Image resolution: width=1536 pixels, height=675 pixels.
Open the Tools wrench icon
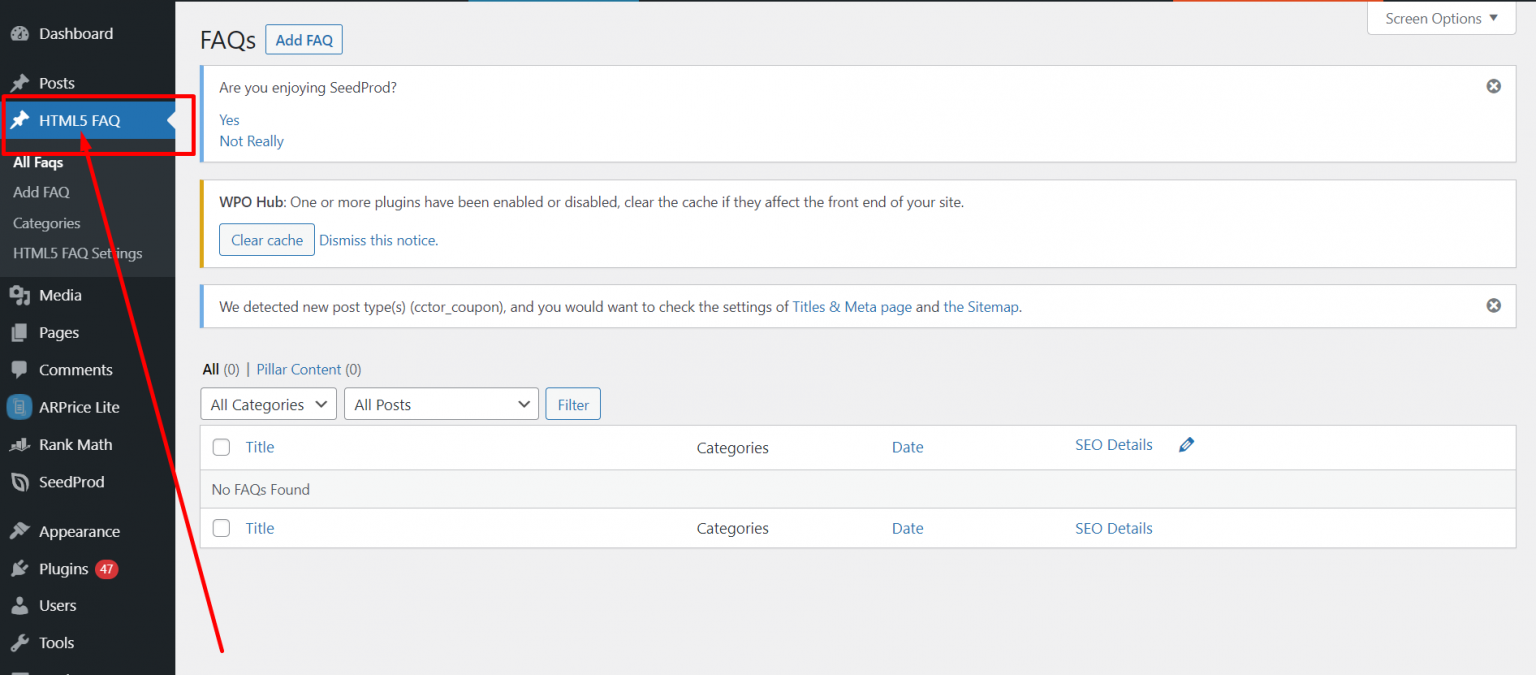19,642
